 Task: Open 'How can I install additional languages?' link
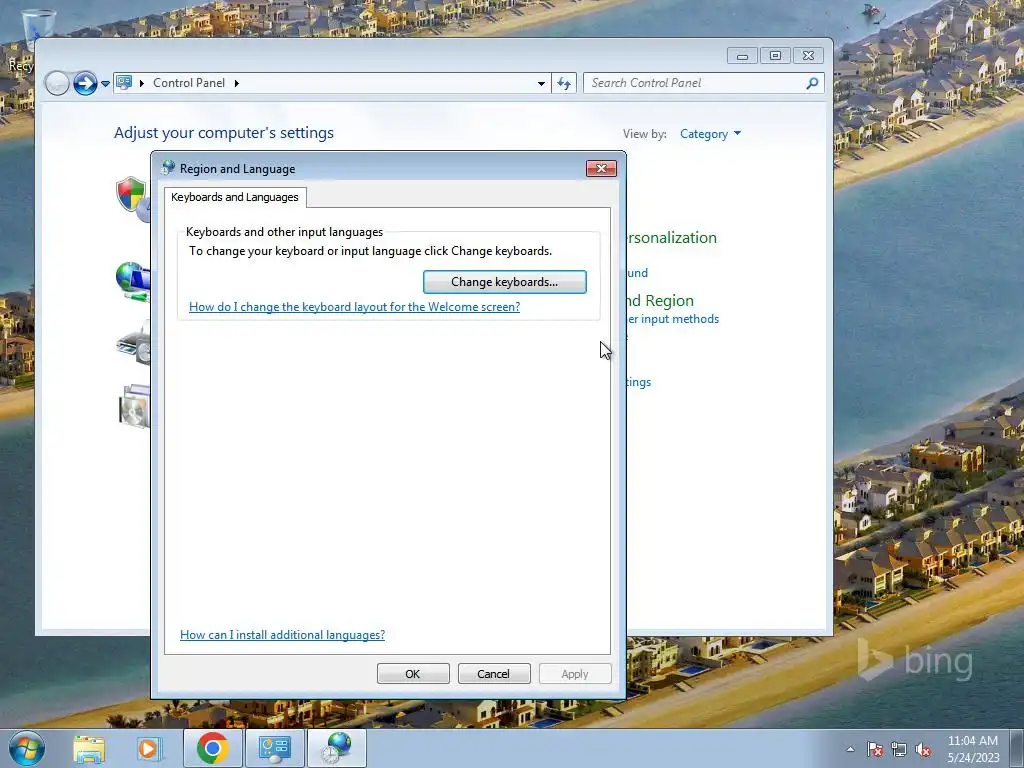click(282, 635)
